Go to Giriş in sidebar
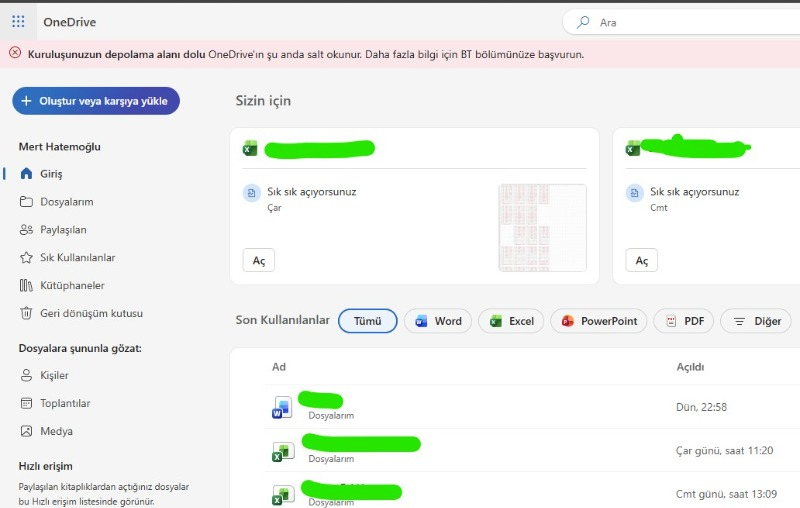 [x=51, y=174]
